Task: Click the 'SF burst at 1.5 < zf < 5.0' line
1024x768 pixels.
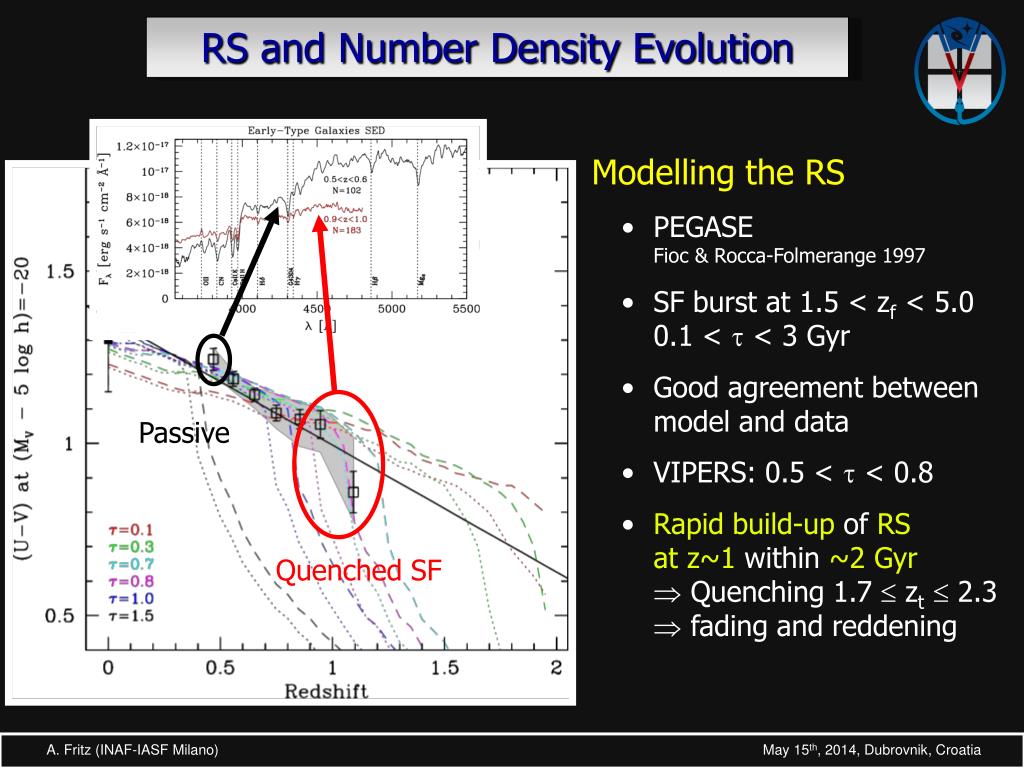Action: 813,304
